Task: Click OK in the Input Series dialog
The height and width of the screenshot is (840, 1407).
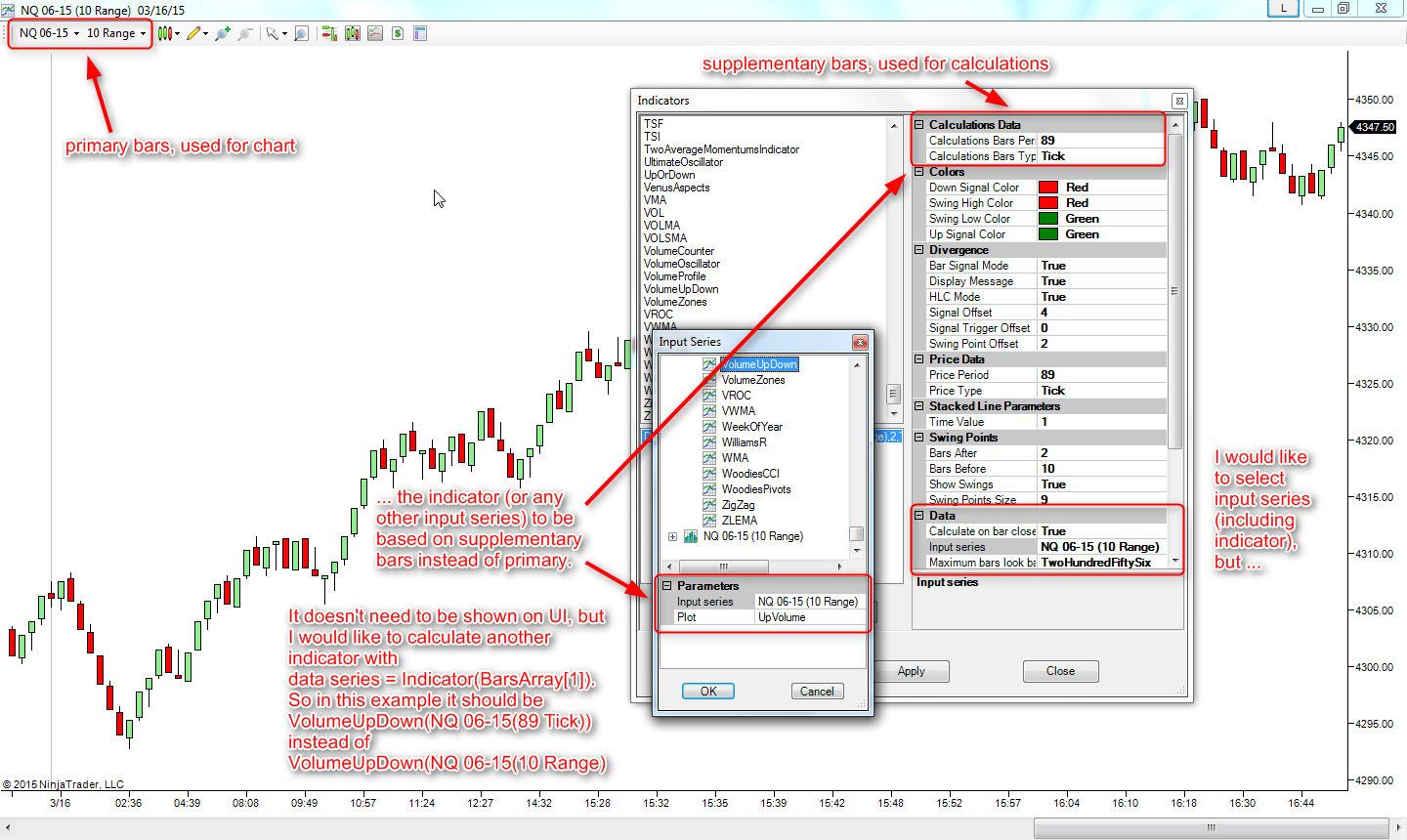Action: tap(708, 692)
